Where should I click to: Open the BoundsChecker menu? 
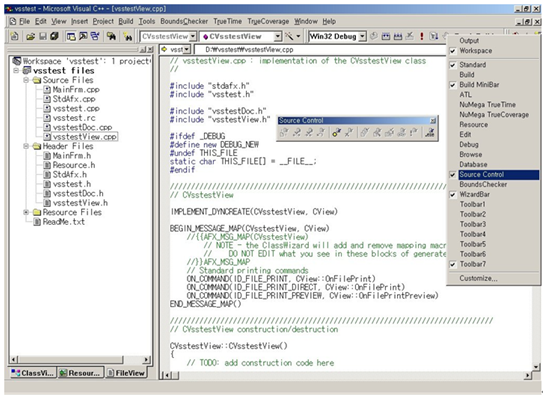(184, 22)
